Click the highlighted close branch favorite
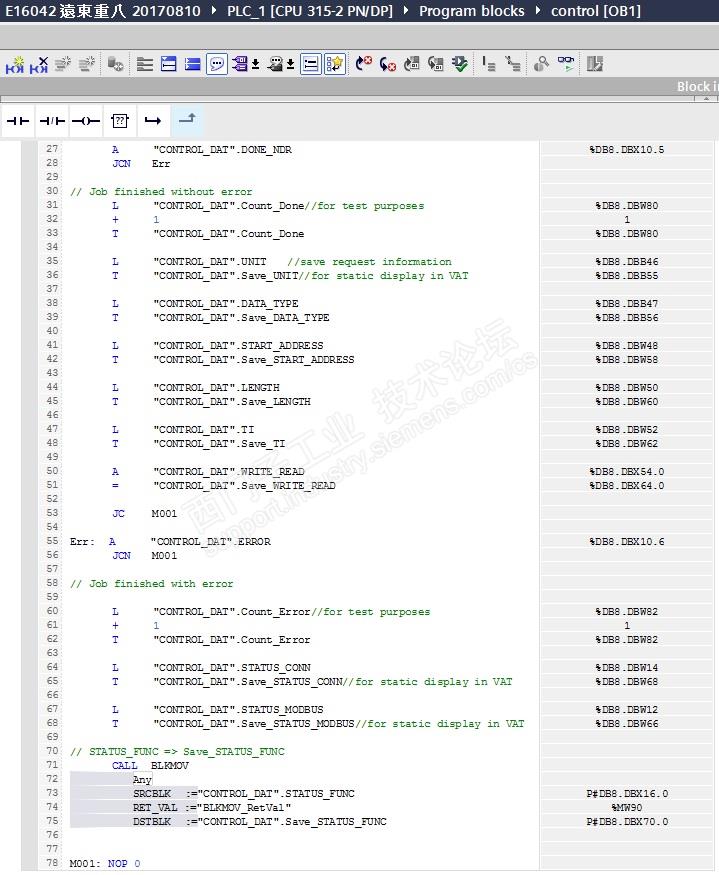 pyautogui.click(x=187, y=119)
